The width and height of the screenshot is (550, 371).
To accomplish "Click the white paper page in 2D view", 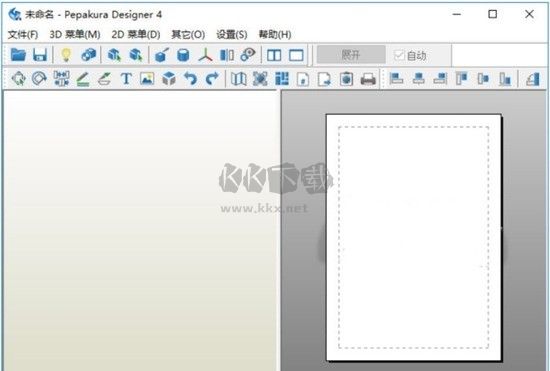I will click(x=413, y=237).
